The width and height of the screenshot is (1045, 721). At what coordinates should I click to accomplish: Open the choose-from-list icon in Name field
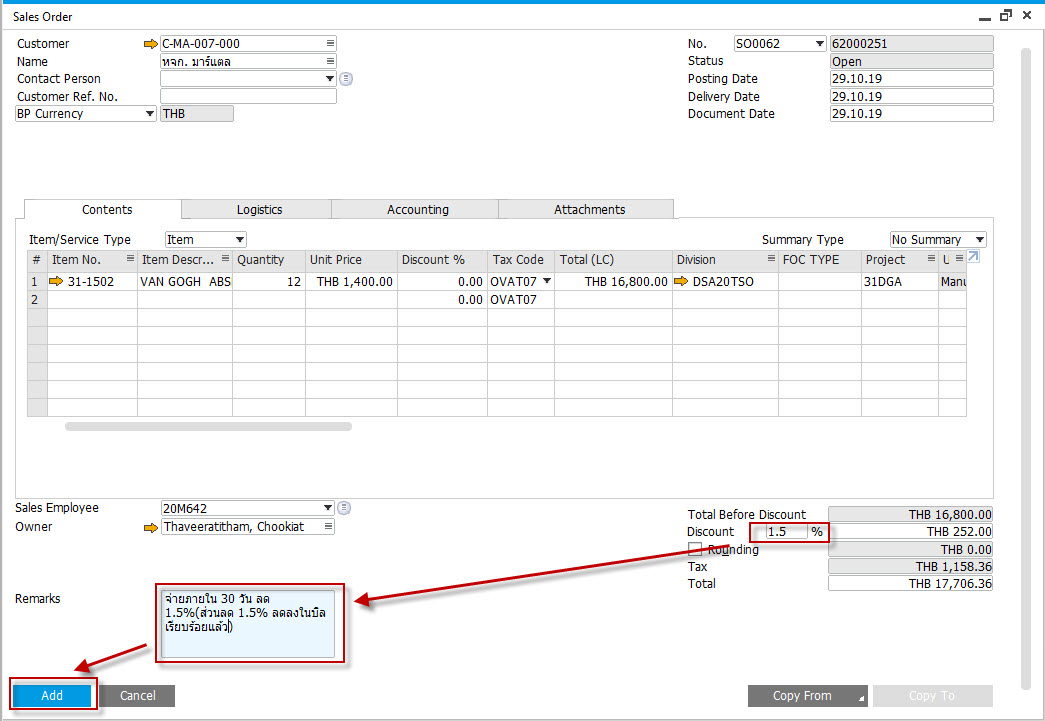(x=330, y=61)
